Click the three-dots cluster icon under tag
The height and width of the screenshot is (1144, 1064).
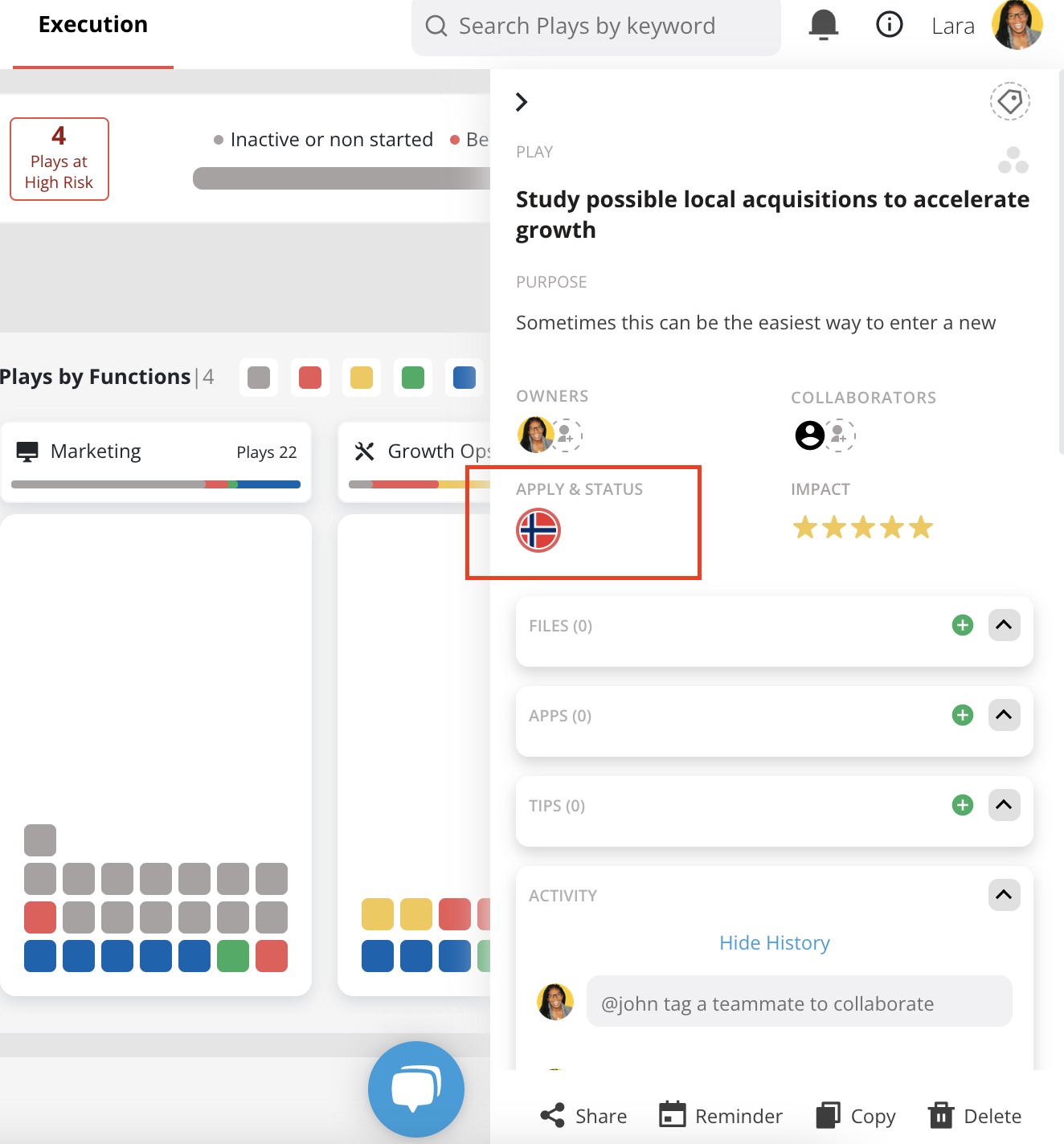(1013, 160)
